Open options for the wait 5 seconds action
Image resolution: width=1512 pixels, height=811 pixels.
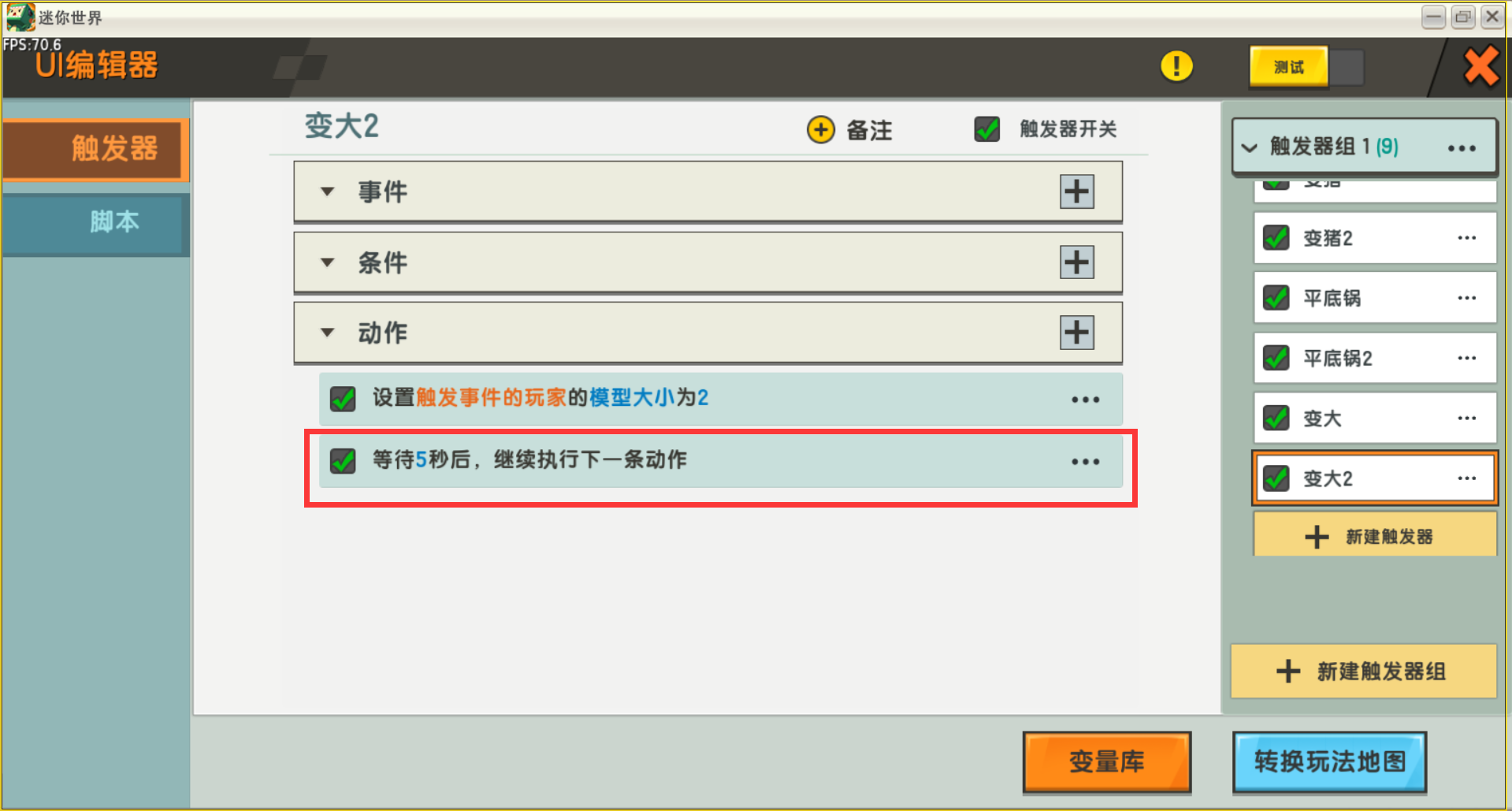[1085, 462]
